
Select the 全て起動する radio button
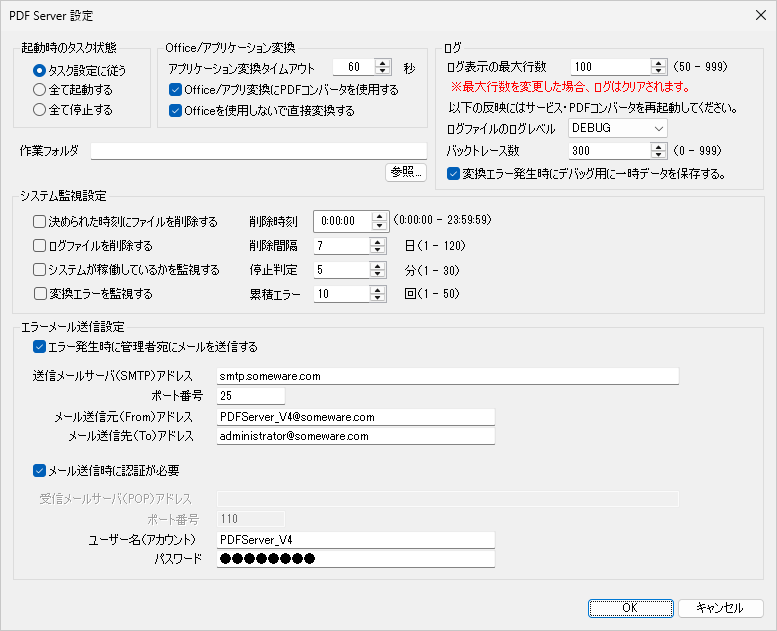pyautogui.click(x=39, y=90)
